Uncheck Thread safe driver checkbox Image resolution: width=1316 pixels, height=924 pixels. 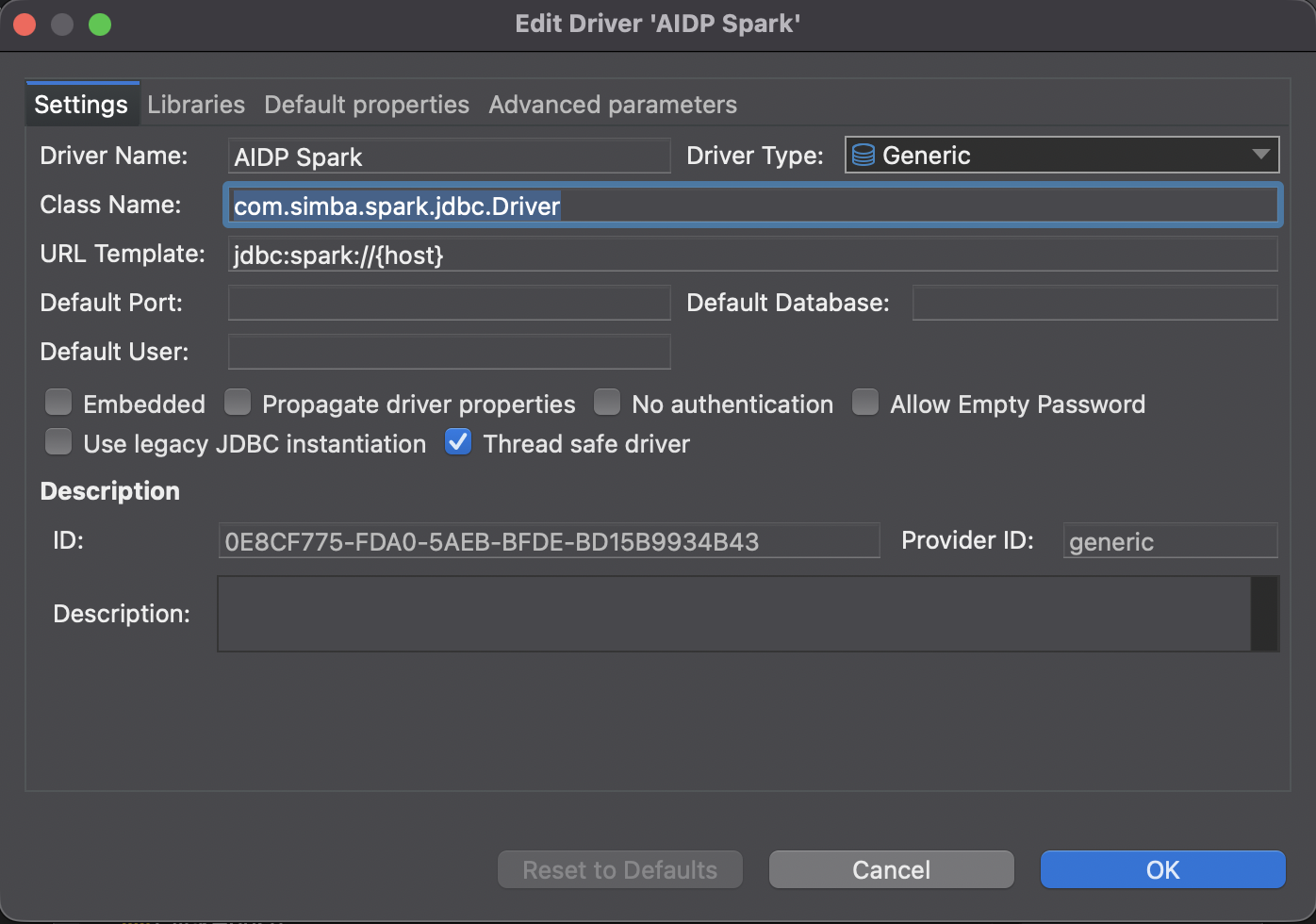(458, 442)
